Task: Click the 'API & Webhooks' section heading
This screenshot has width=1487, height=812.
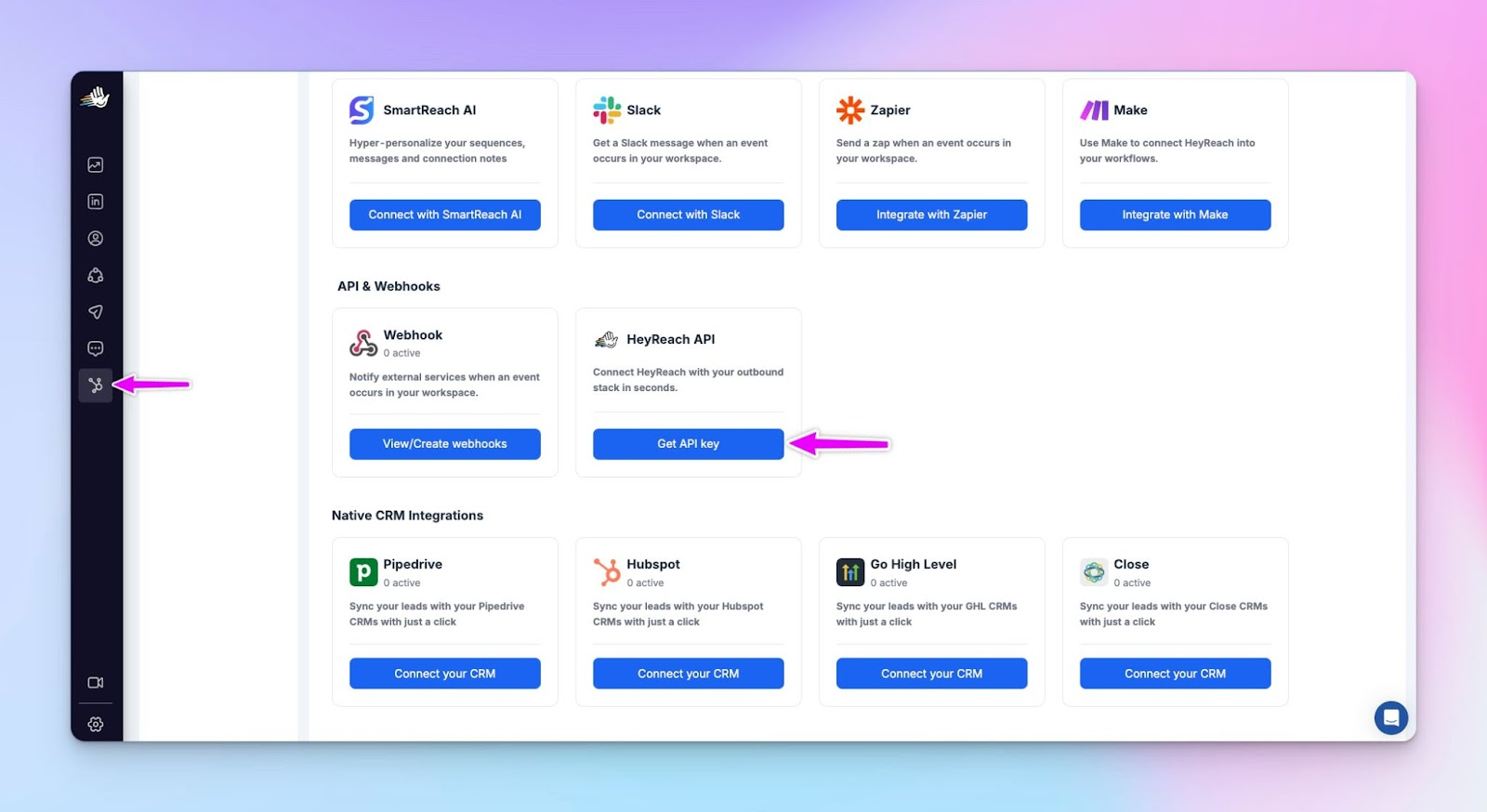Action: point(388,286)
